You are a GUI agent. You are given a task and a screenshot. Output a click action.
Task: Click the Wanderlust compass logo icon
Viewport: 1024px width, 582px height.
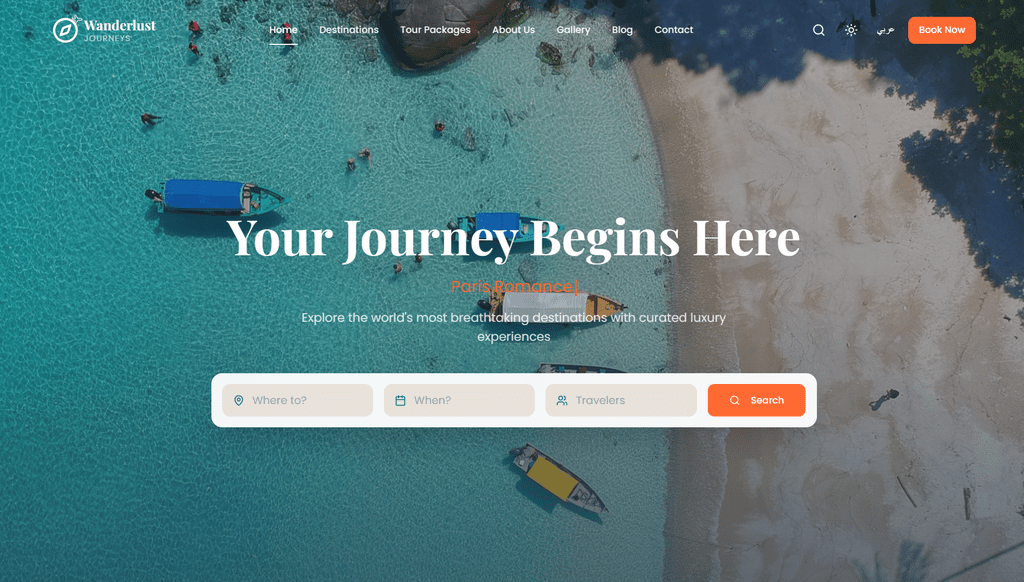tap(65, 30)
